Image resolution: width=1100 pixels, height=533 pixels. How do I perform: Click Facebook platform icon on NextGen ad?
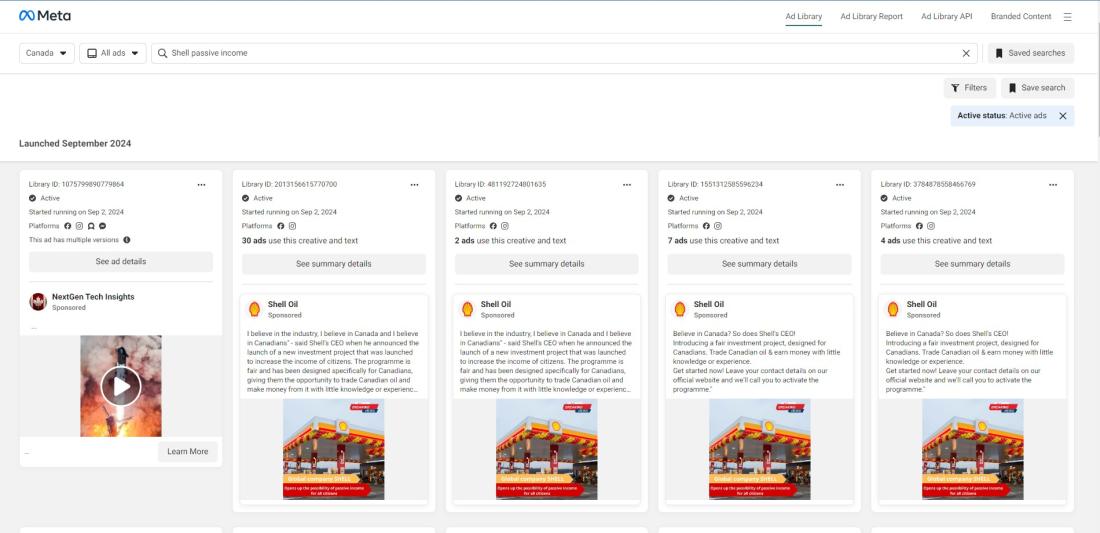click(x=68, y=226)
